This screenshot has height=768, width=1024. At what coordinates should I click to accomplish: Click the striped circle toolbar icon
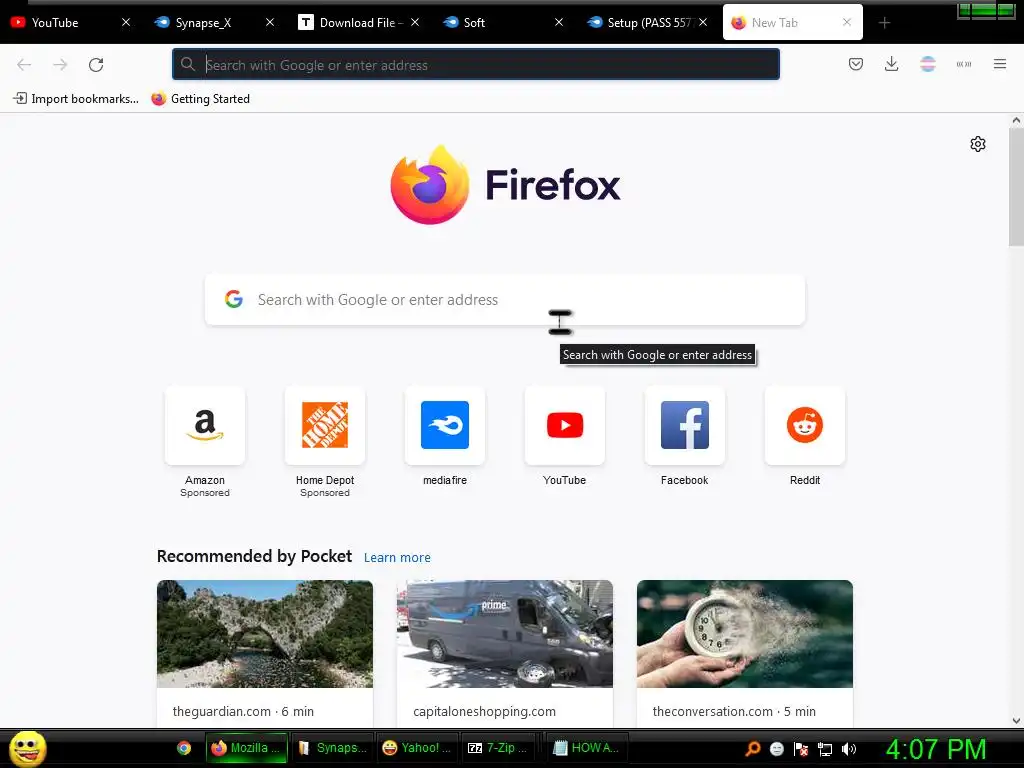point(928,64)
